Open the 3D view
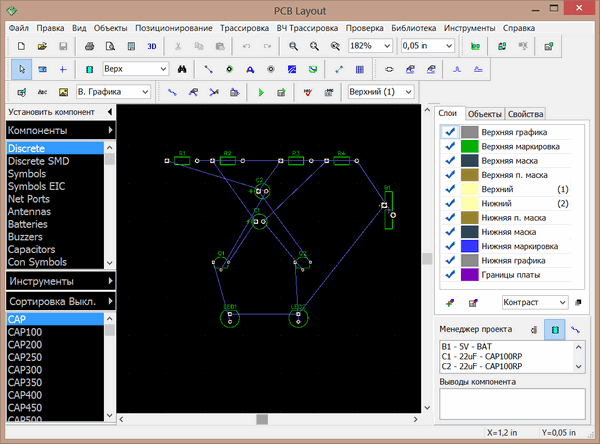Screen dimensions: 600x444 click(152, 46)
